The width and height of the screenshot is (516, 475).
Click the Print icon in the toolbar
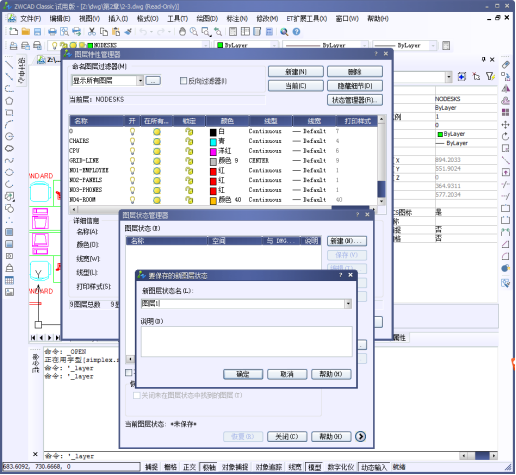click(x=52, y=32)
